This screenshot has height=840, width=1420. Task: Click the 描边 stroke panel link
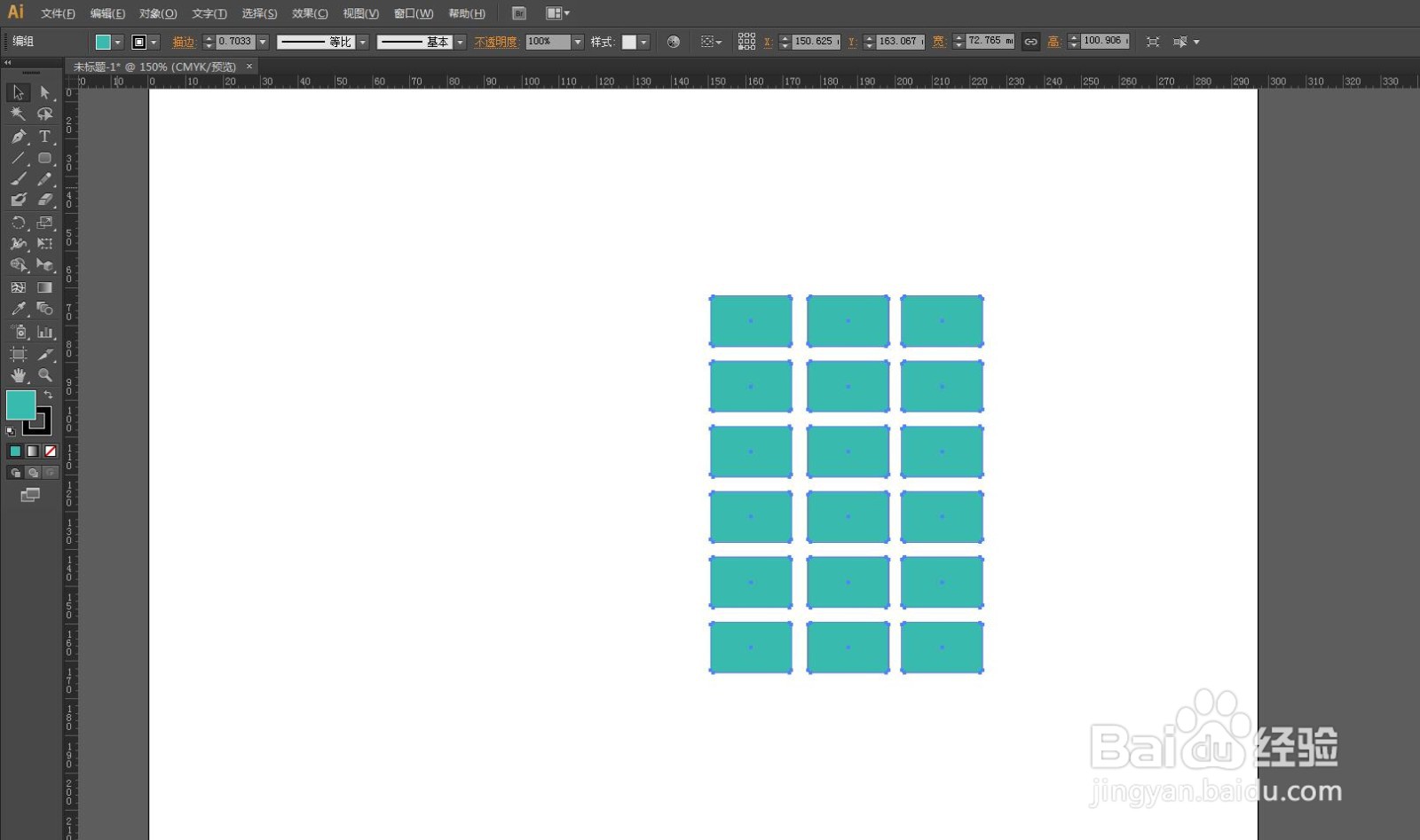click(x=184, y=42)
